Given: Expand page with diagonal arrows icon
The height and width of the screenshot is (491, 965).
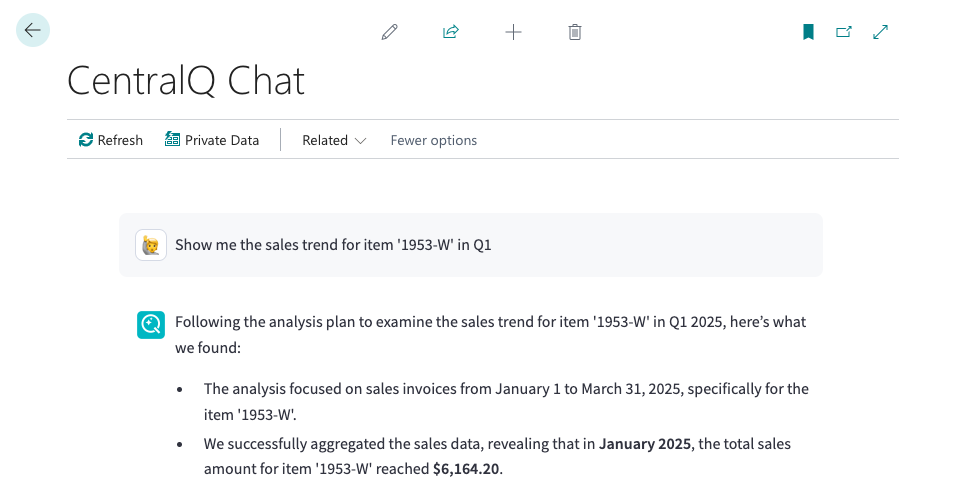Looking at the screenshot, I should 881,32.
